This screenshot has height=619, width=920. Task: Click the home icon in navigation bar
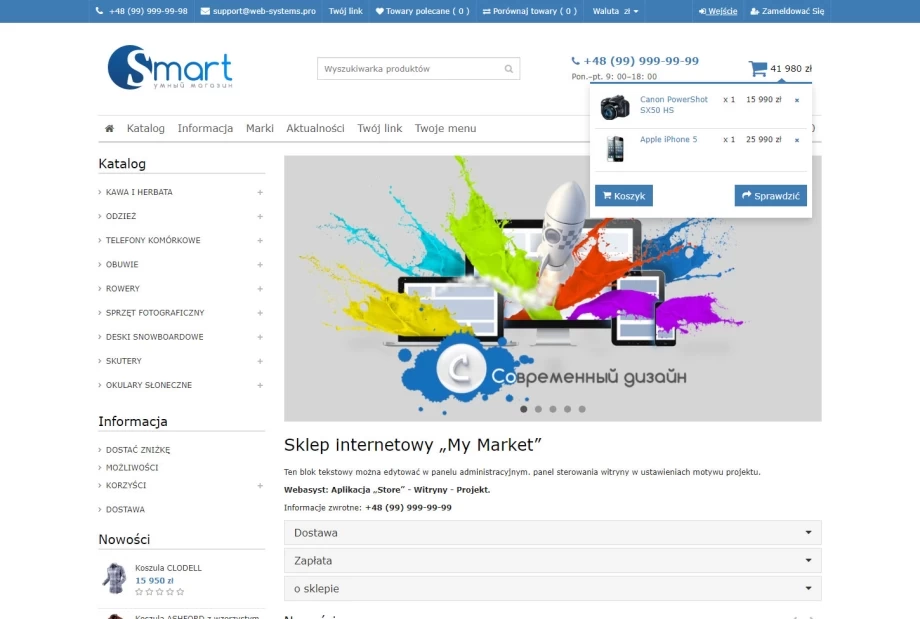tap(109, 129)
